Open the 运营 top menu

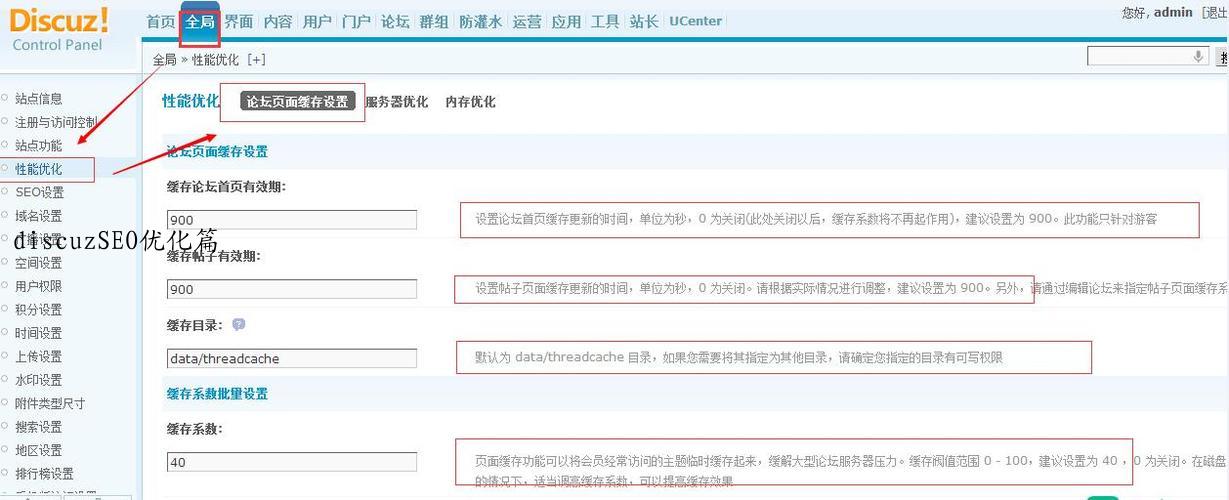pos(527,21)
